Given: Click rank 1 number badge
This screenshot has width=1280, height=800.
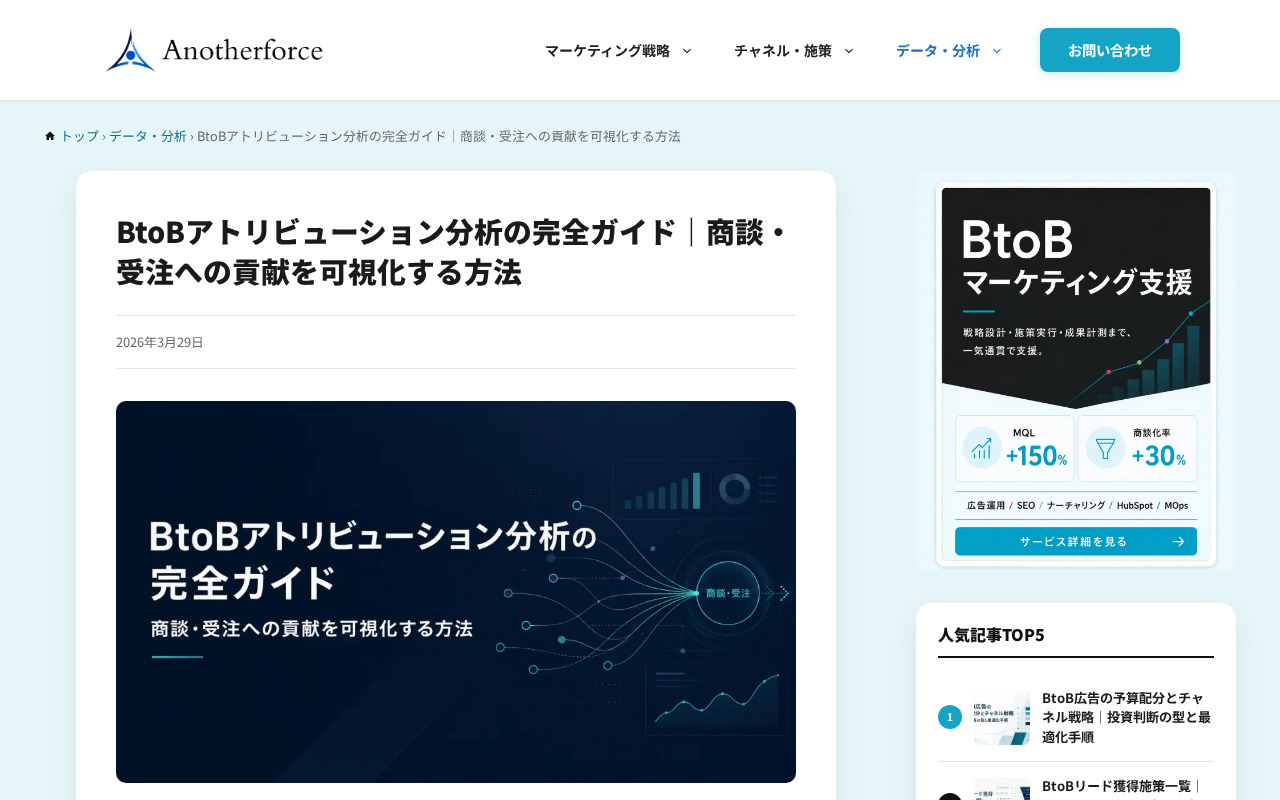Looking at the screenshot, I should coord(950,717).
